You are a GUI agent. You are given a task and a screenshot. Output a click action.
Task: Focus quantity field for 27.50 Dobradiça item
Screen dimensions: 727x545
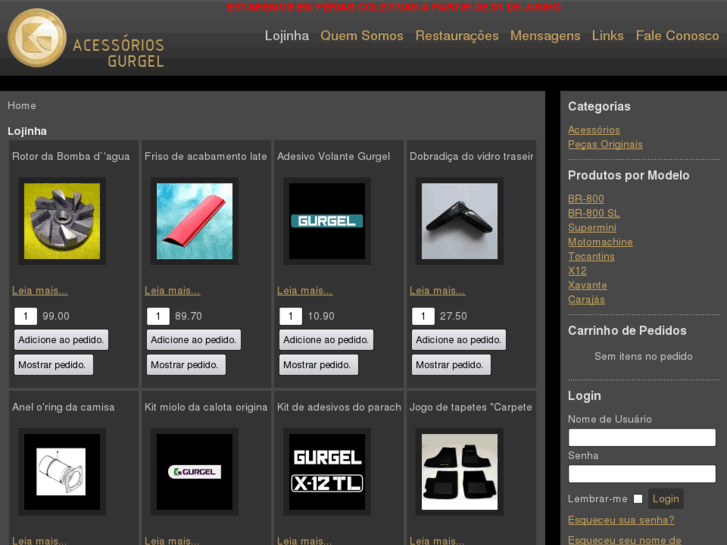click(423, 316)
